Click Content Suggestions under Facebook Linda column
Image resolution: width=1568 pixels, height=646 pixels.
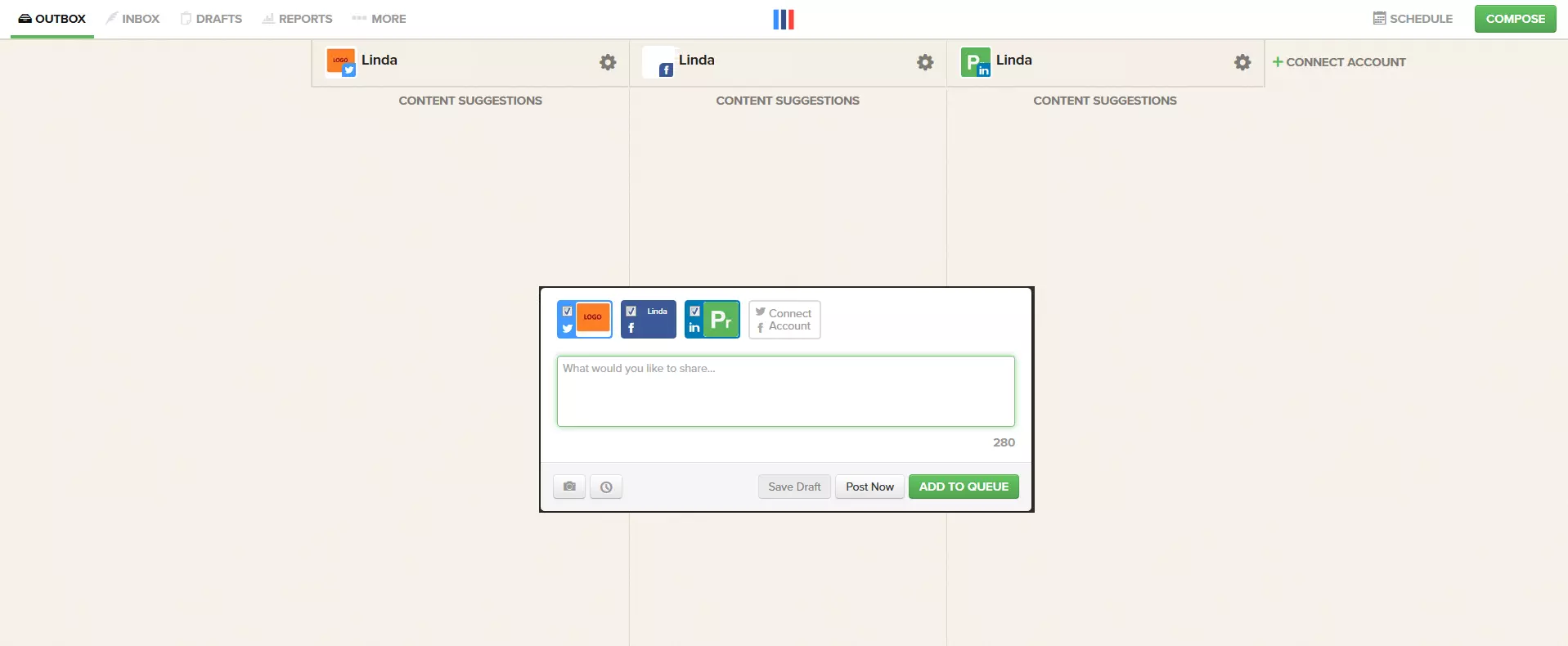[x=788, y=101]
